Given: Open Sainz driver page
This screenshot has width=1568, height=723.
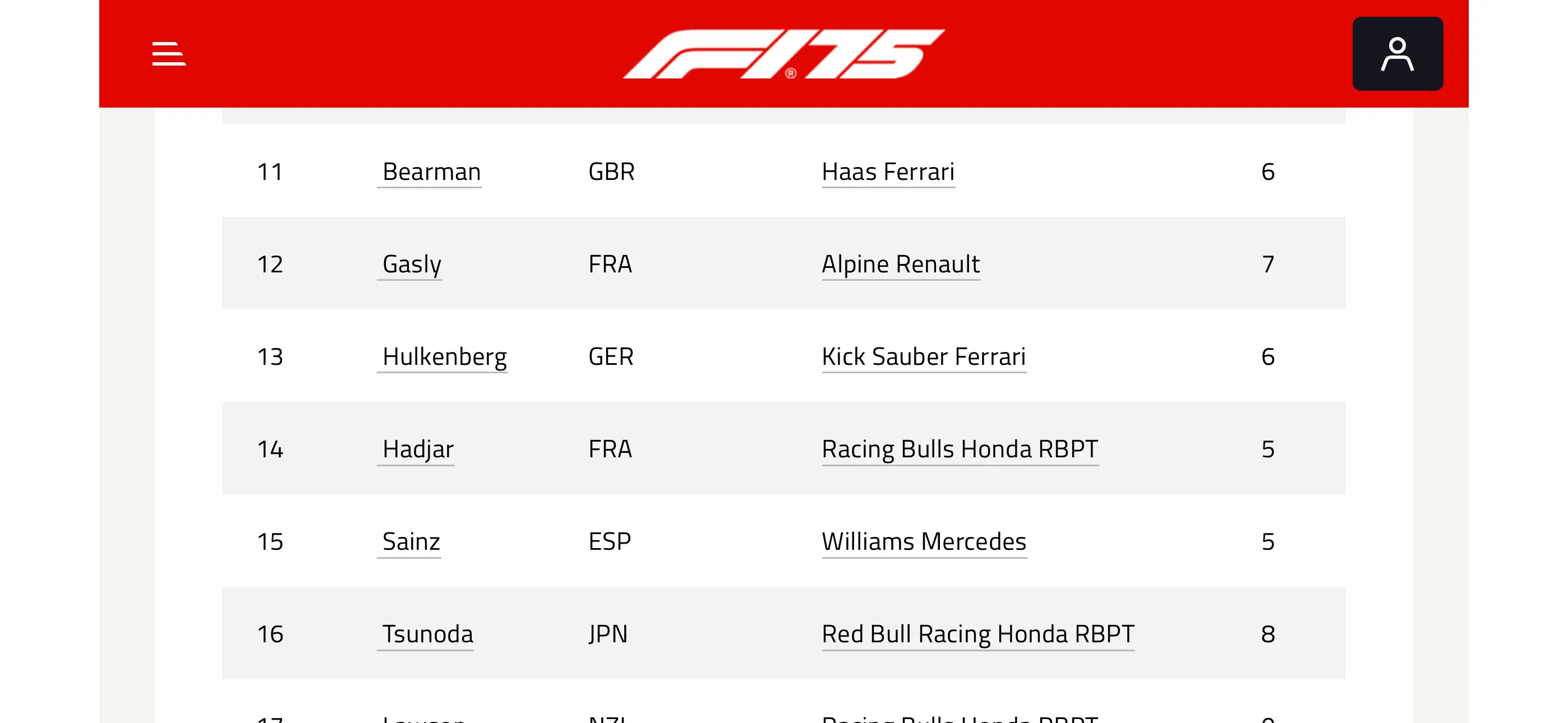Looking at the screenshot, I should tap(411, 541).
